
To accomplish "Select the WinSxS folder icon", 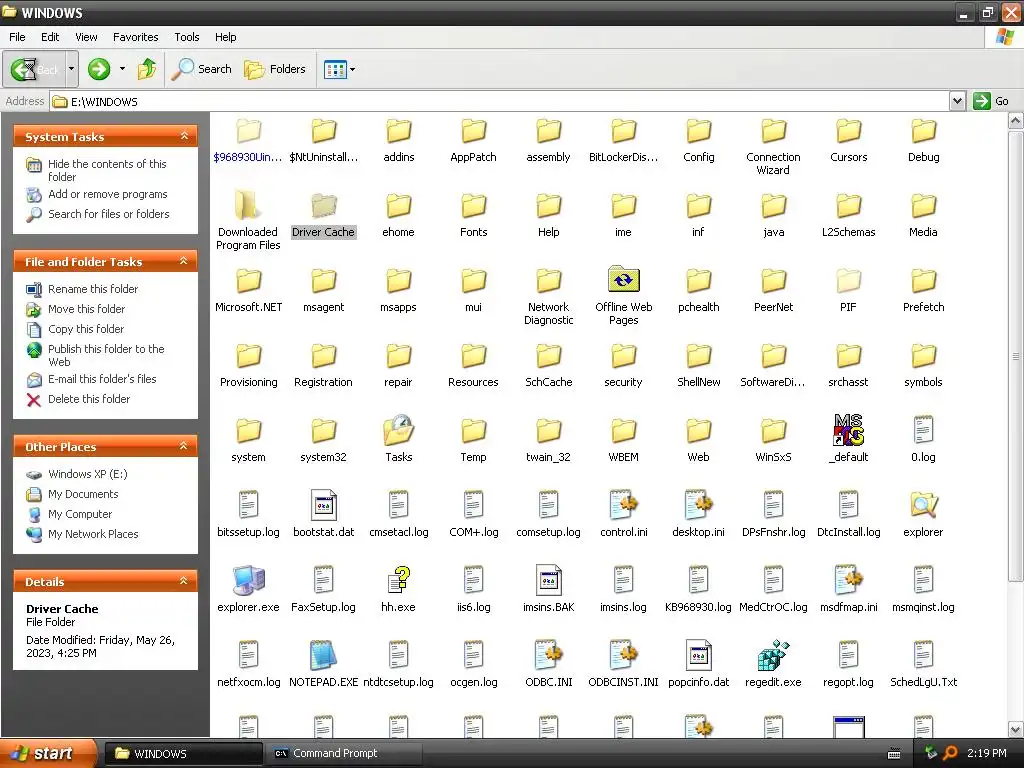I will 773,430.
